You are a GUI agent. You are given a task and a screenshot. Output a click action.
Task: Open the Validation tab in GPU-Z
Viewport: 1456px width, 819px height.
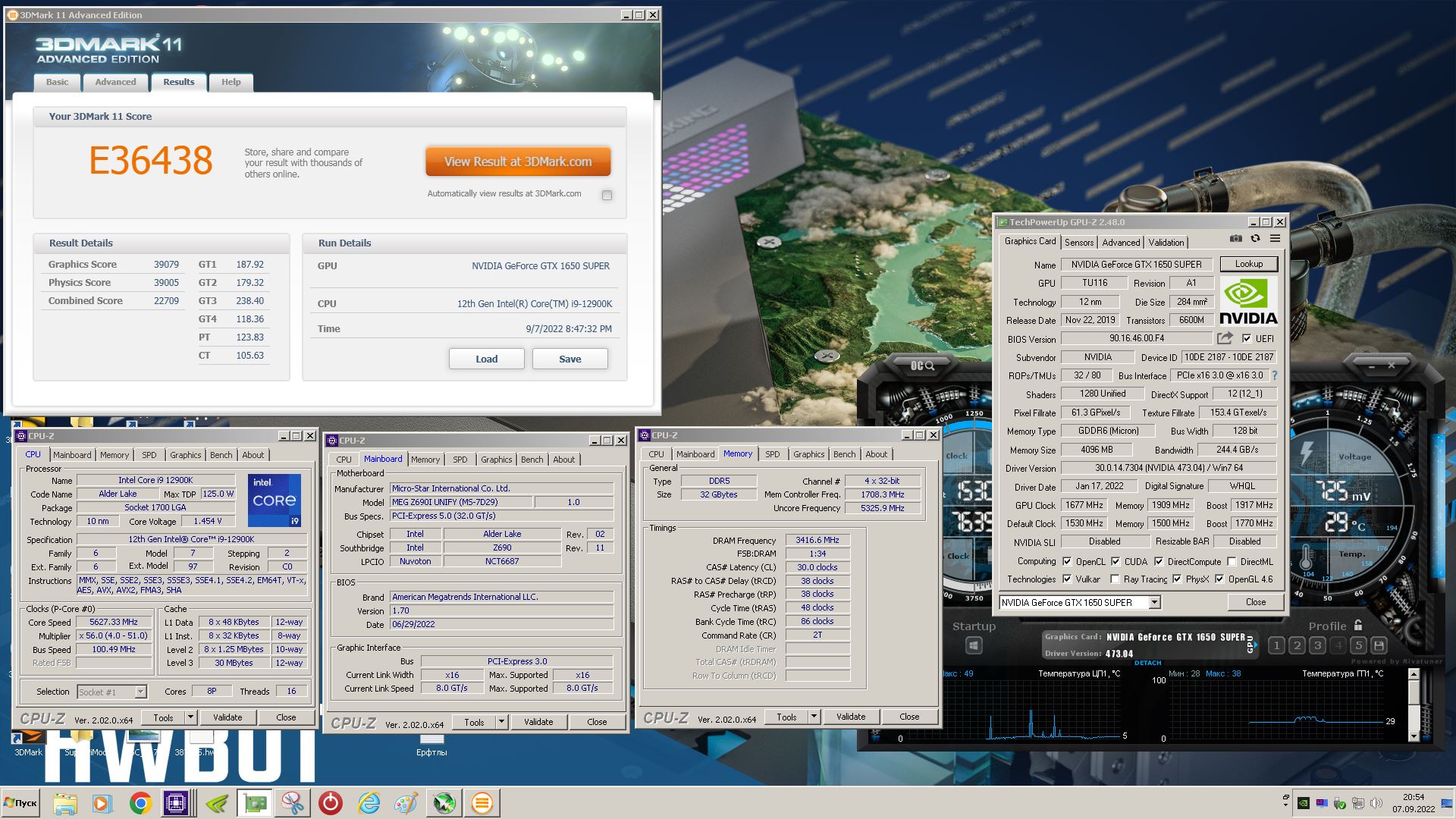tap(1166, 243)
